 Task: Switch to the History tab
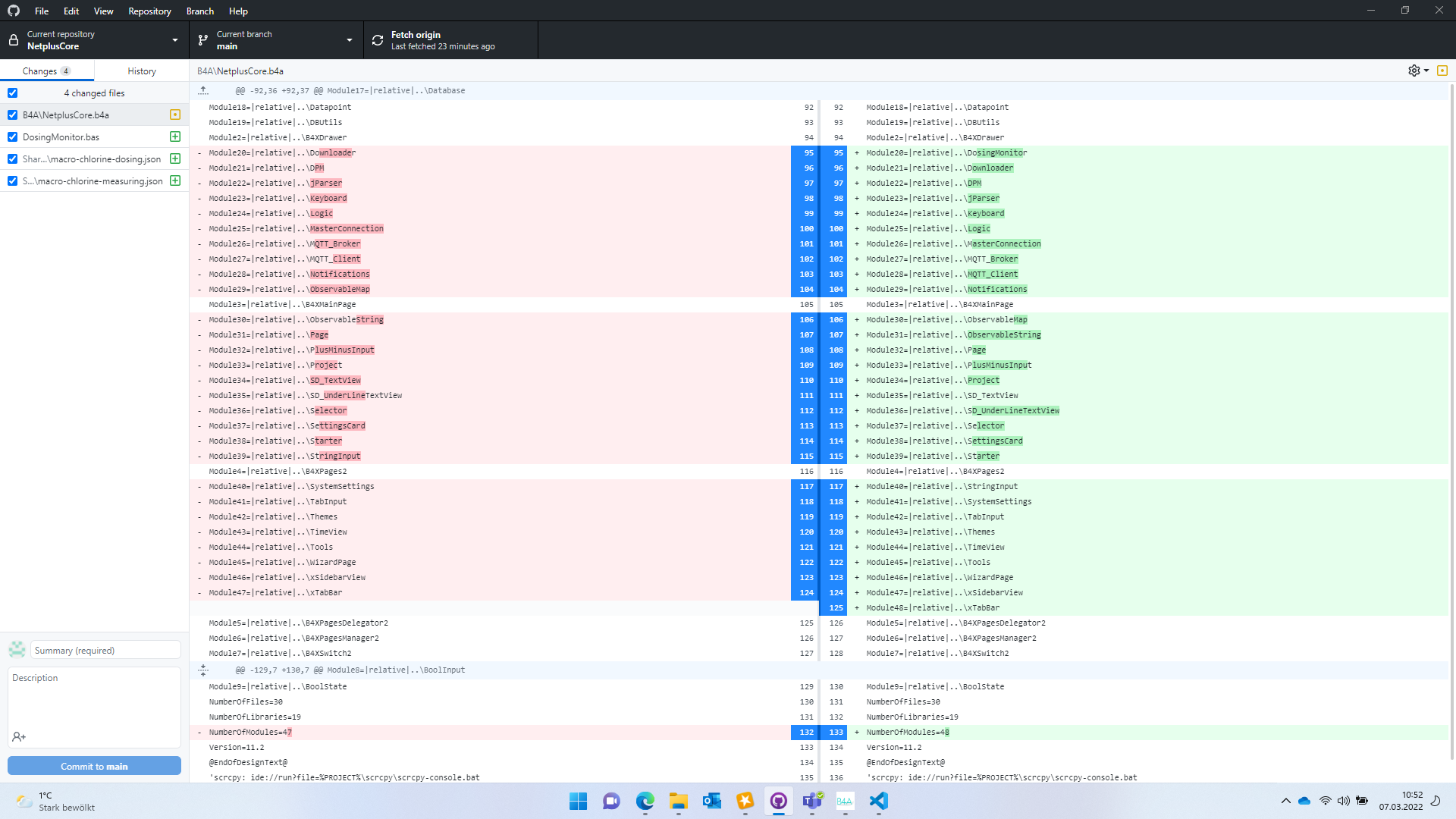[142, 71]
